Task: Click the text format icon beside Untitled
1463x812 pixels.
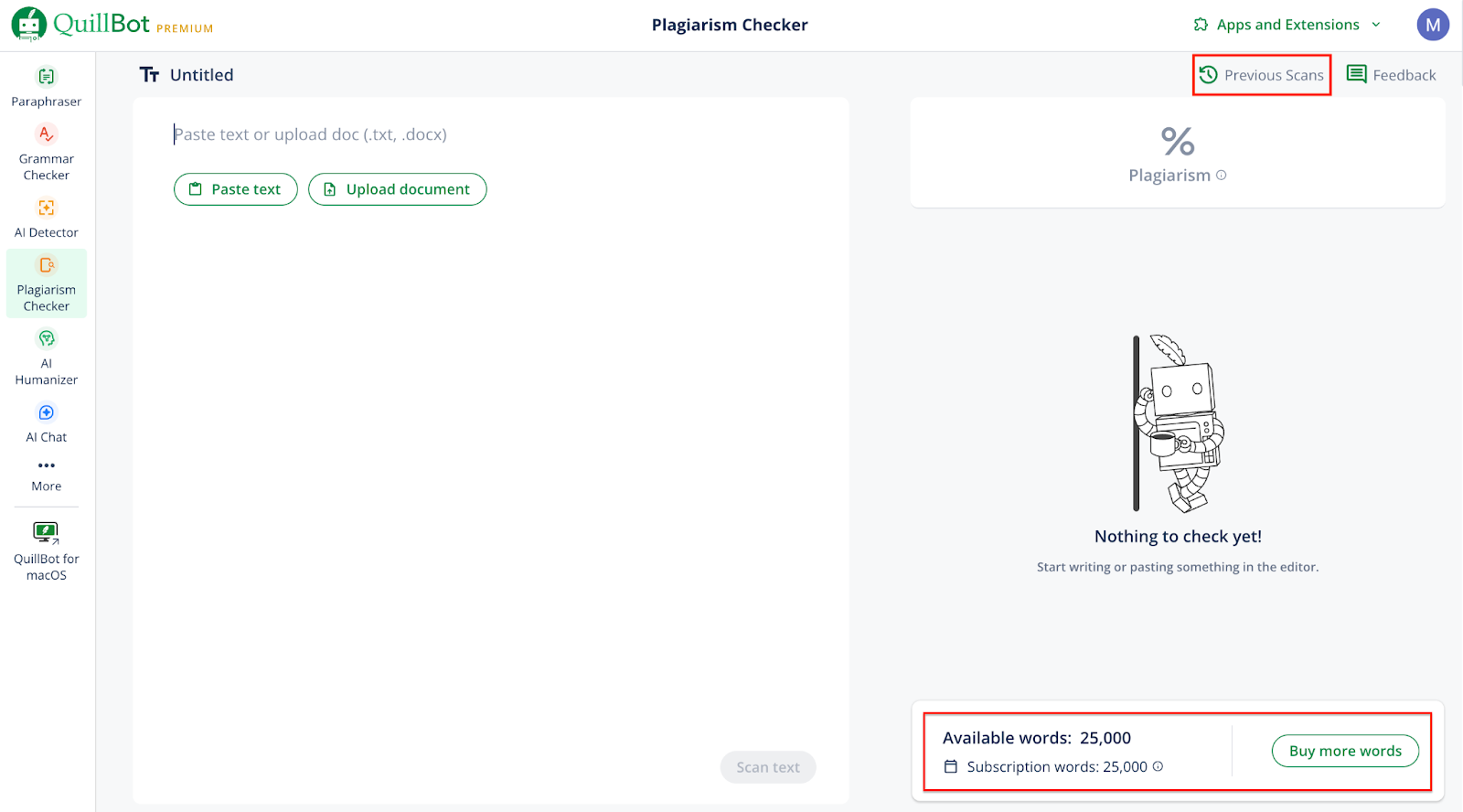Action: pyautogui.click(x=149, y=75)
